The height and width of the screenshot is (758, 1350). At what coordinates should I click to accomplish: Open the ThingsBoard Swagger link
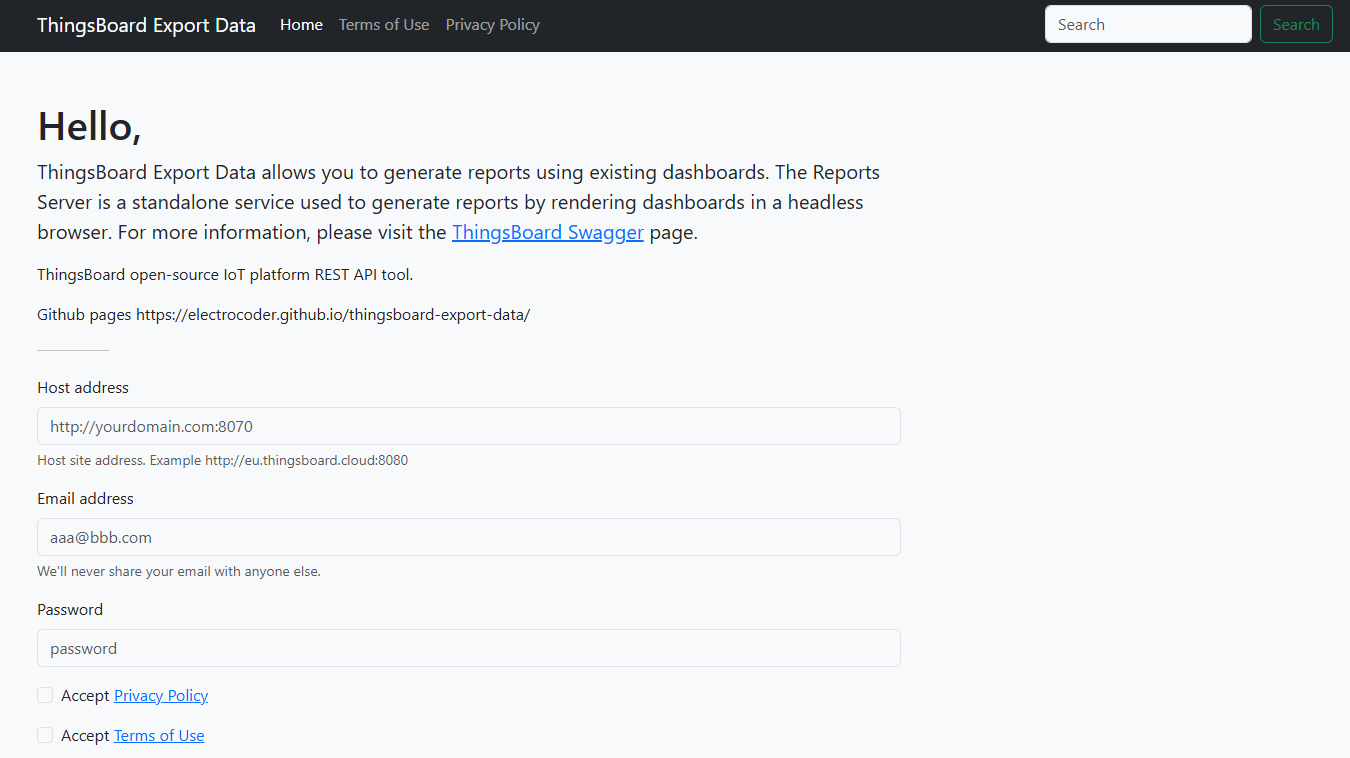[548, 231]
